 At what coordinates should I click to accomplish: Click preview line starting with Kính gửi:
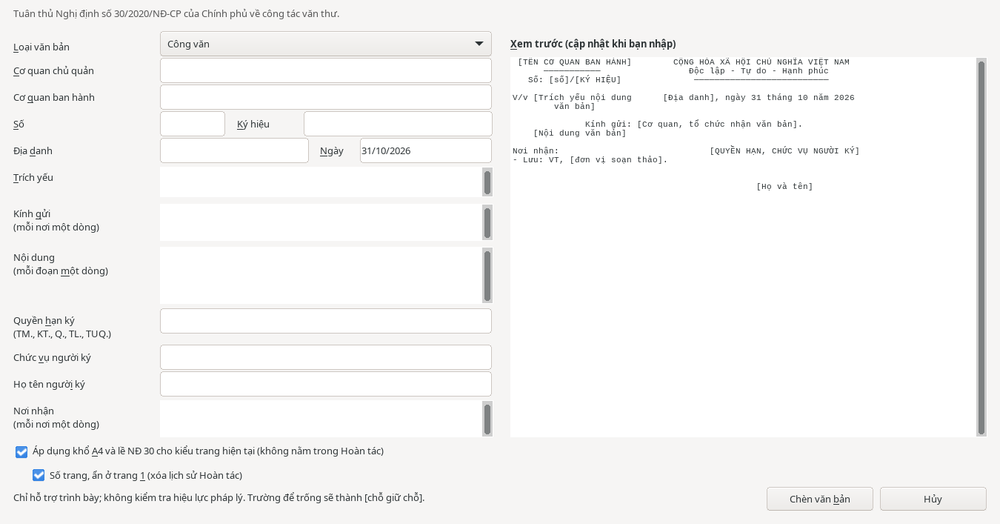click(694, 124)
